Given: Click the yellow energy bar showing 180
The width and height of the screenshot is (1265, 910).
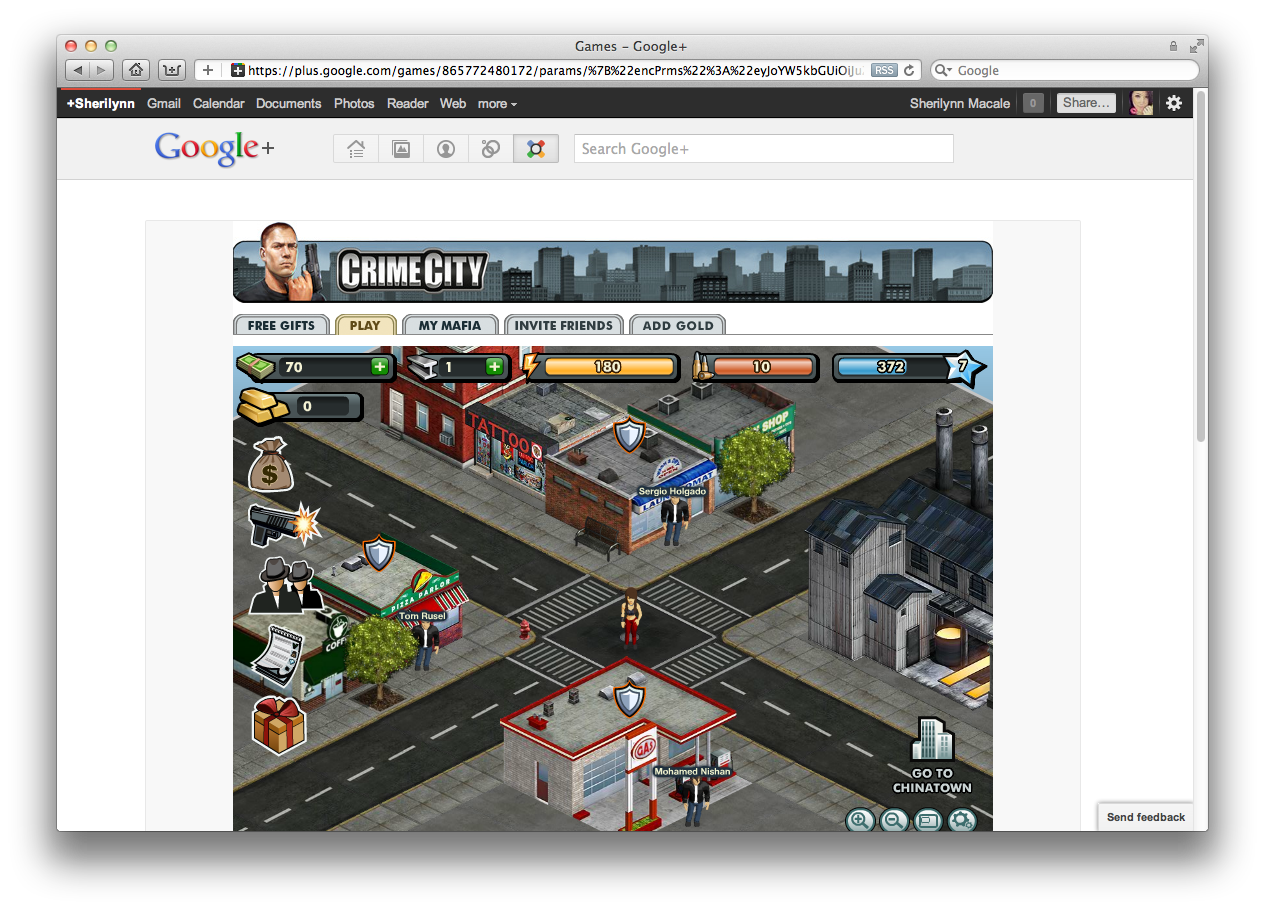Looking at the screenshot, I should [x=608, y=367].
